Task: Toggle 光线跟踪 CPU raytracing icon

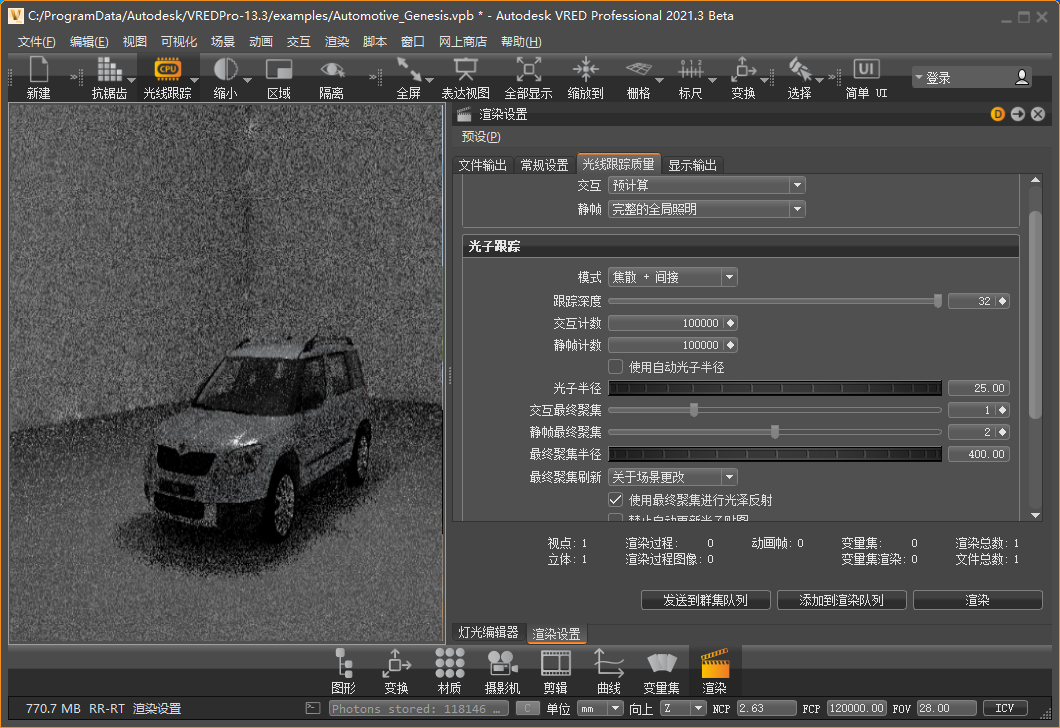Action: pos(167,70)
